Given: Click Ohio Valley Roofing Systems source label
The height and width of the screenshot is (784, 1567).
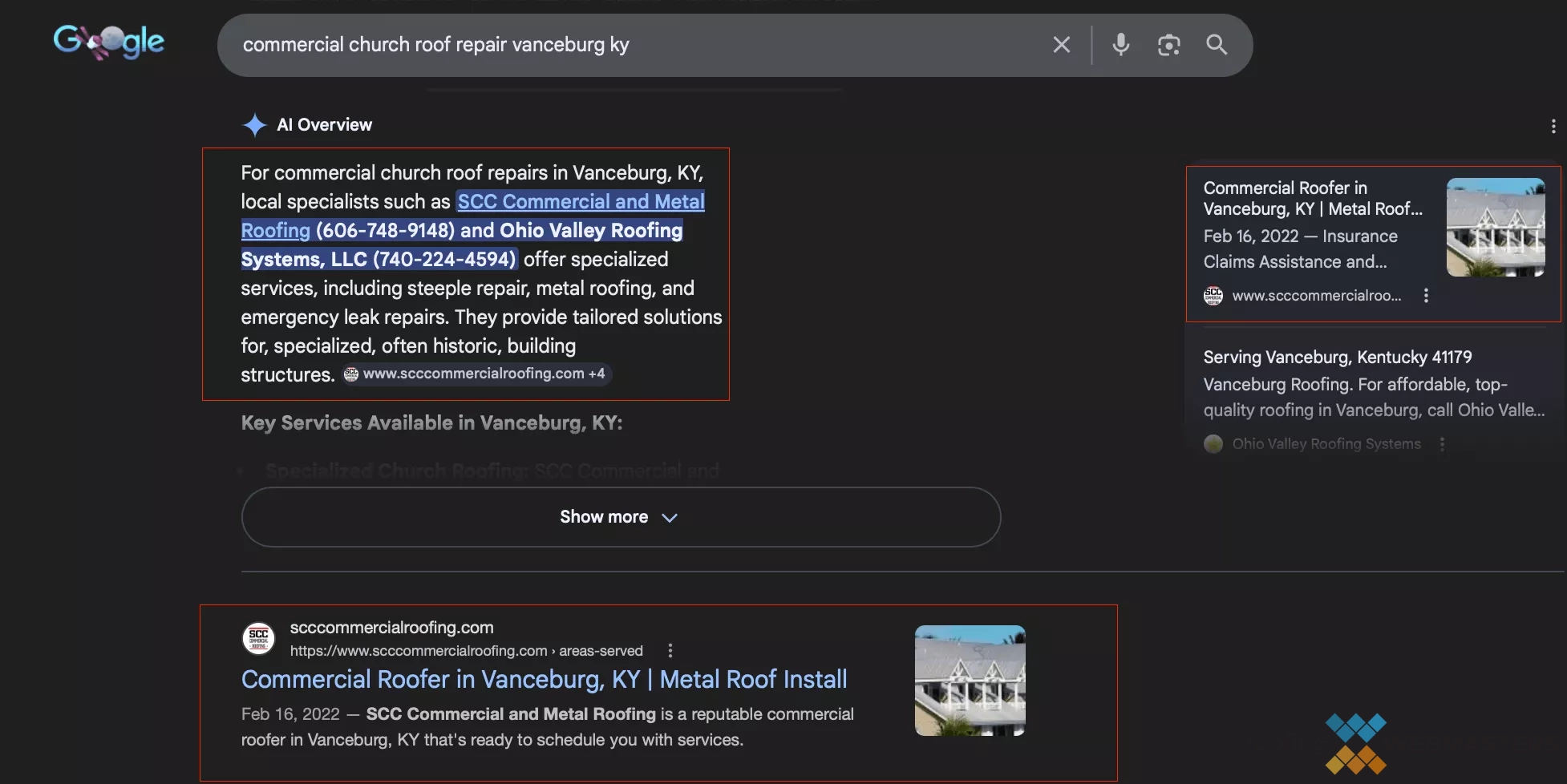Looking at the screenshot, I should point(1326,444).
